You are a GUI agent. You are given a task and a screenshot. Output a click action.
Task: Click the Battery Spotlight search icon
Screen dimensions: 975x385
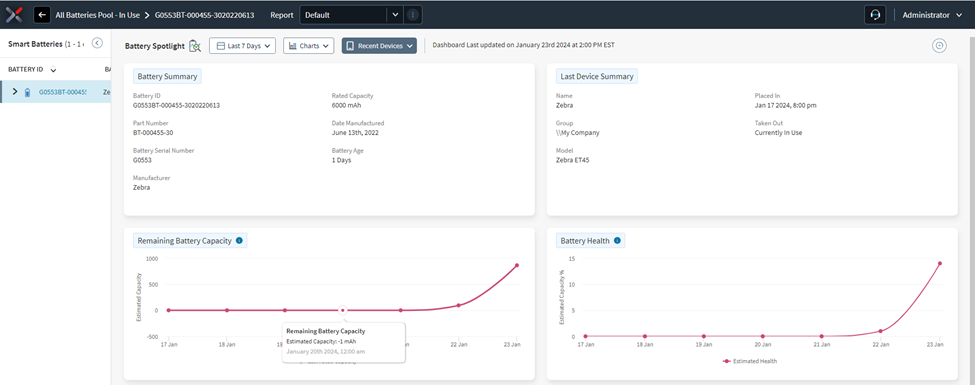point(195,46)
